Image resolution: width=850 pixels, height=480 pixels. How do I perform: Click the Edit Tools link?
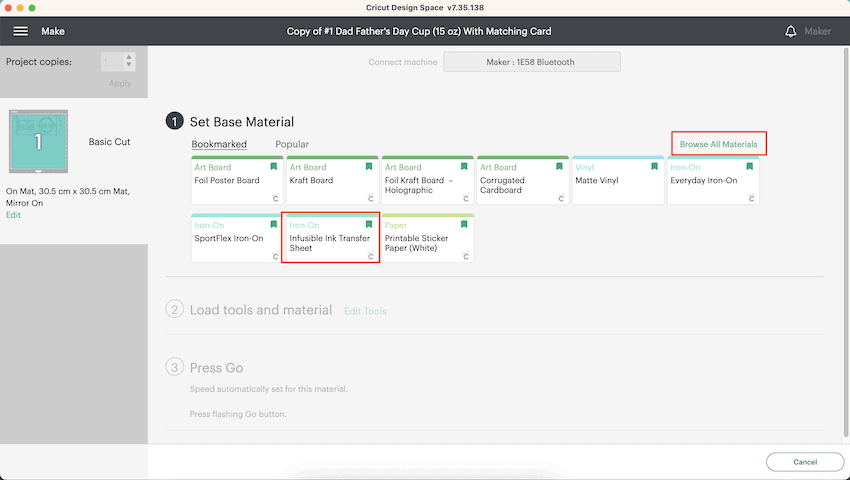click(x=365, y=311)
